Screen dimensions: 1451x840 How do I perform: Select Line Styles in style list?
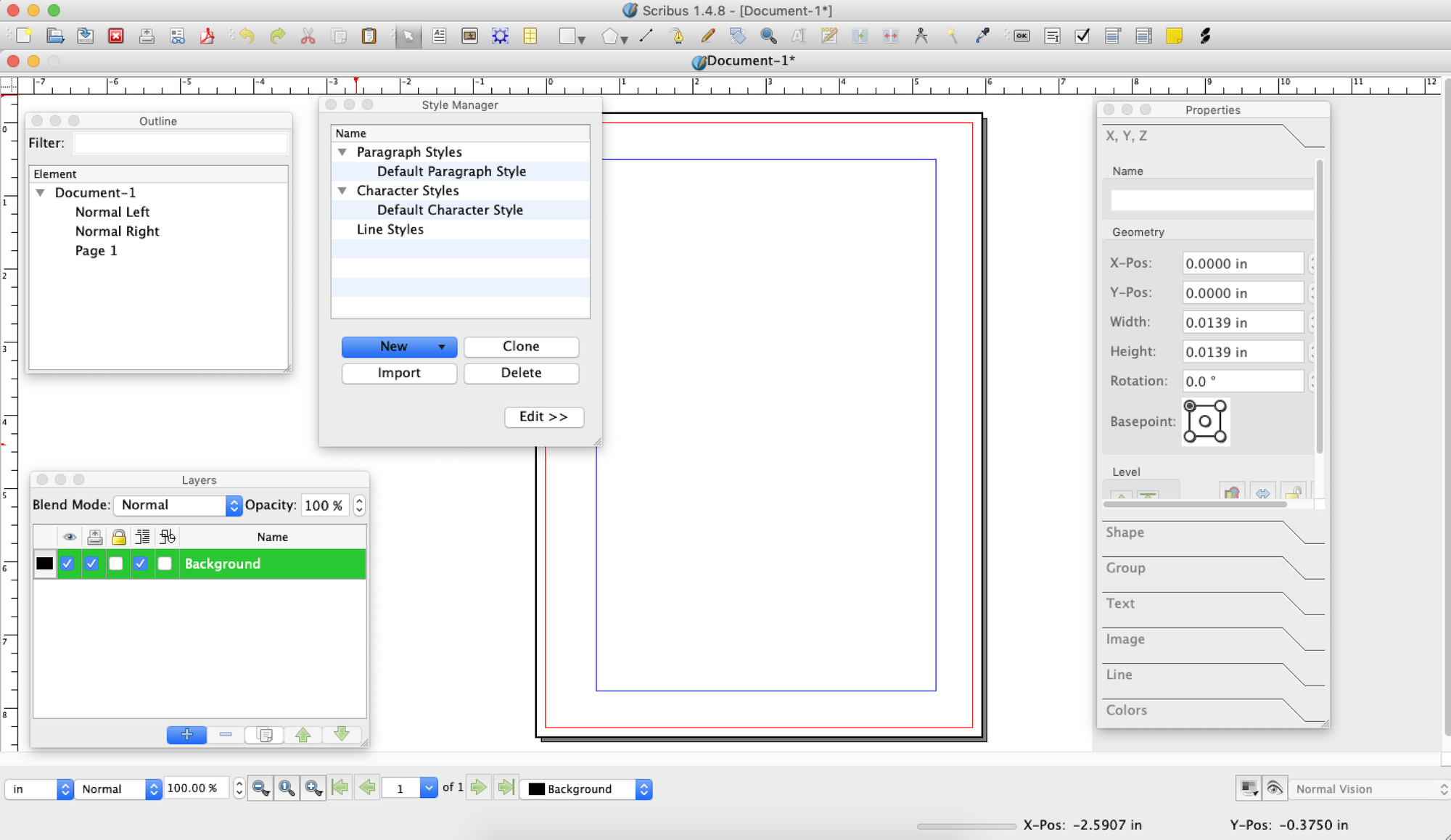click(x=390, y=229)
